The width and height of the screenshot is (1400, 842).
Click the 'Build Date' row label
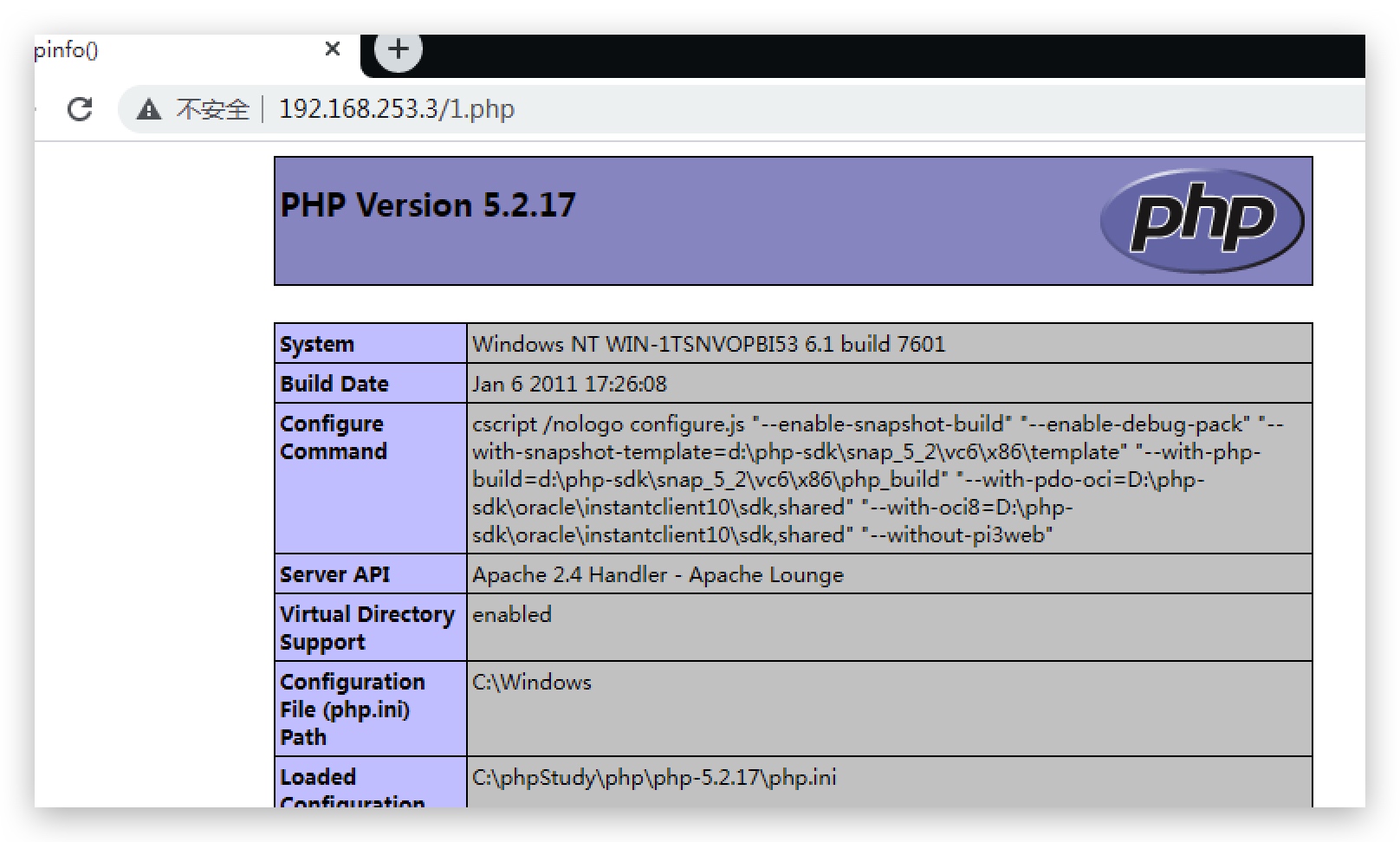click(334, 384)
